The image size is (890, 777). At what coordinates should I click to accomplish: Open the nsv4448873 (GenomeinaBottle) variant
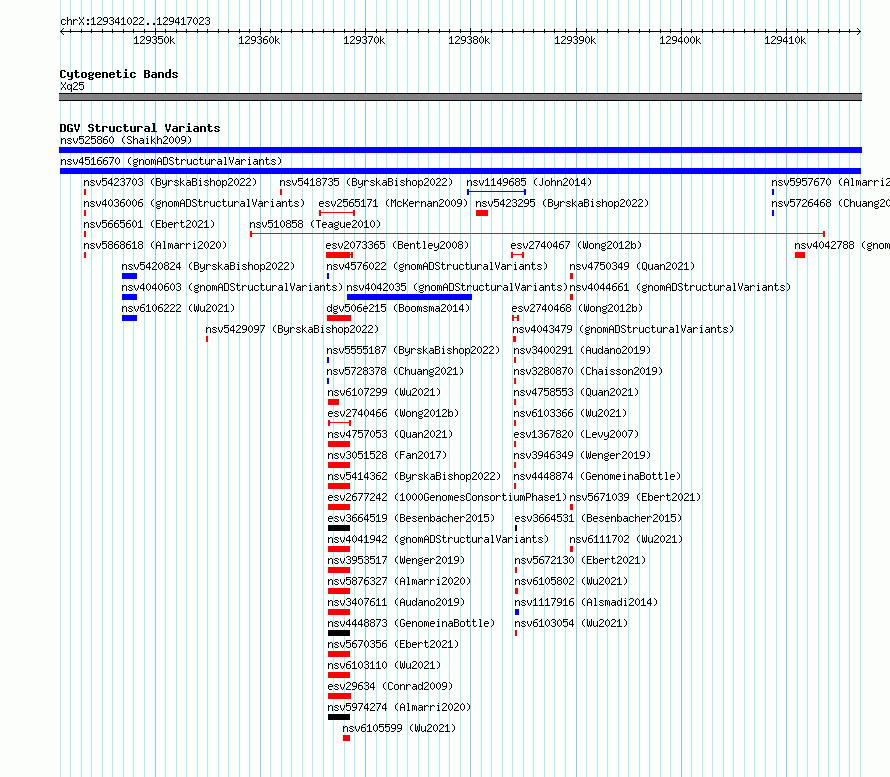tap(411, 623)
